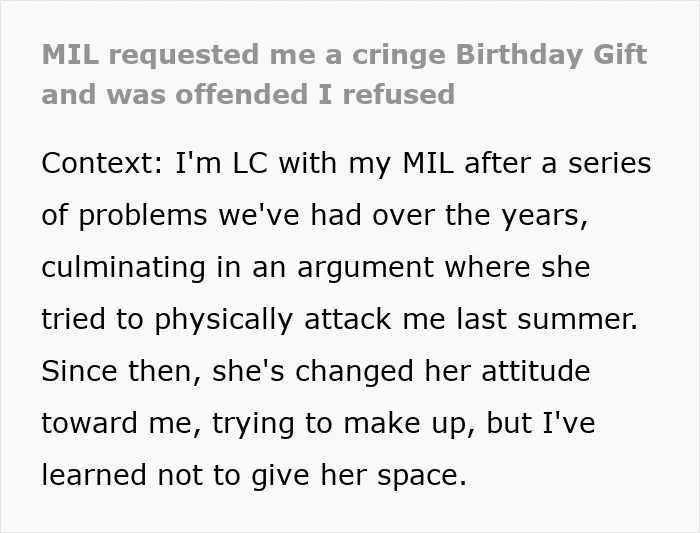The height and width of the screenshot is (533, 700).
Task: Click the ending words 'give her space.'
Action: pyautogui.click(x=359, y=476)
